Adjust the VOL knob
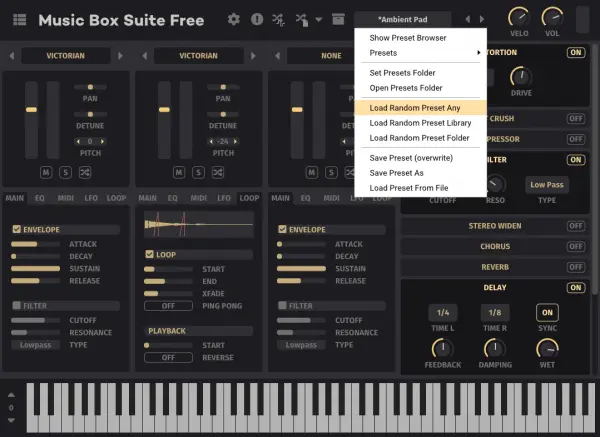Image resolution: width=600 pixels, height=437 pixels. pyautogui.click(x=552, y=18)
